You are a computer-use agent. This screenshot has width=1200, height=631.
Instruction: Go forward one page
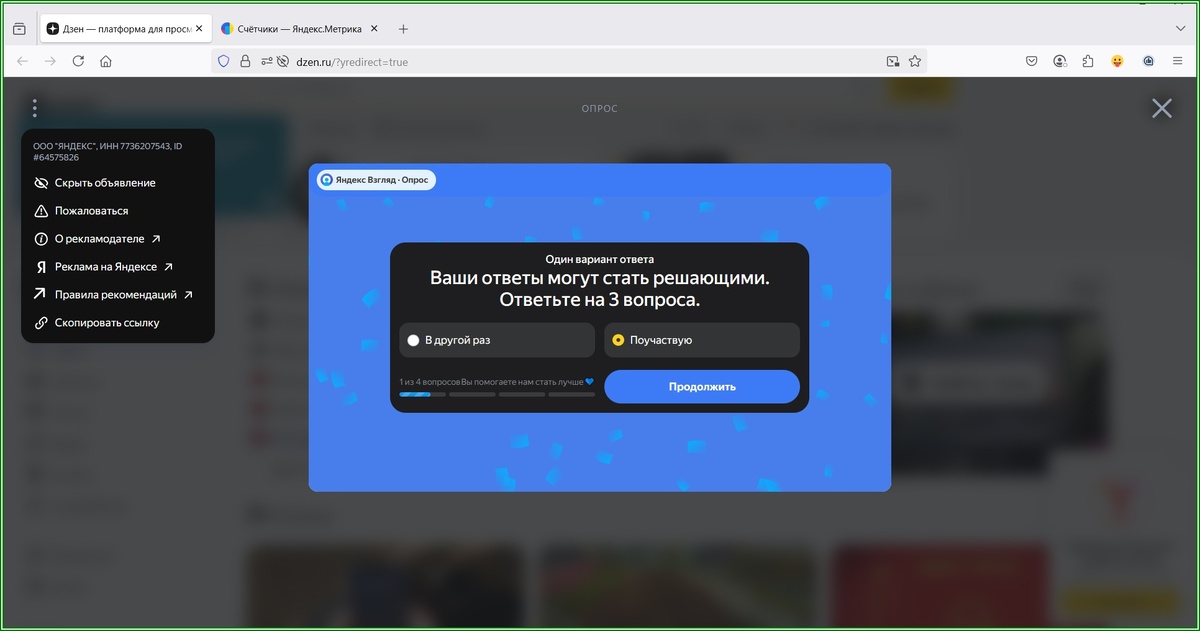pyautogui.click(x=50, y=61)
